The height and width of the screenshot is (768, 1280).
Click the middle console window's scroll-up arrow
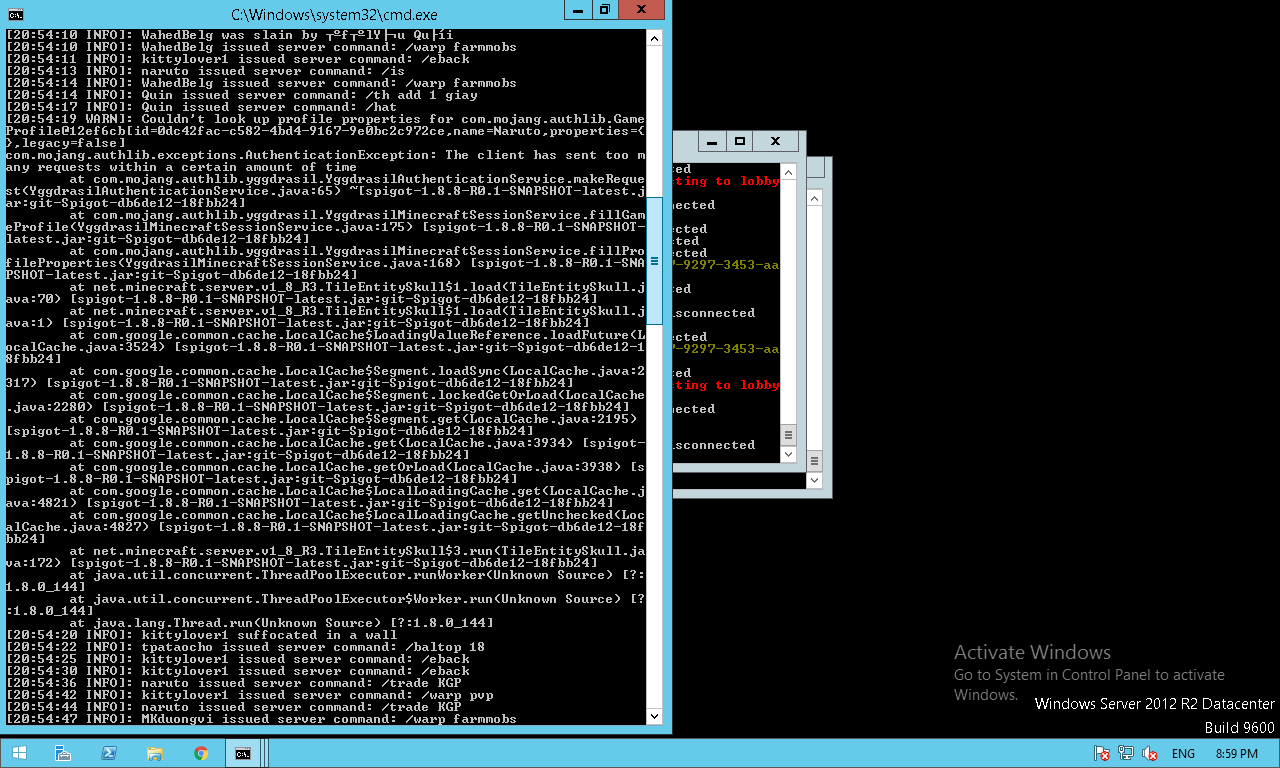(x=788, y=172)
